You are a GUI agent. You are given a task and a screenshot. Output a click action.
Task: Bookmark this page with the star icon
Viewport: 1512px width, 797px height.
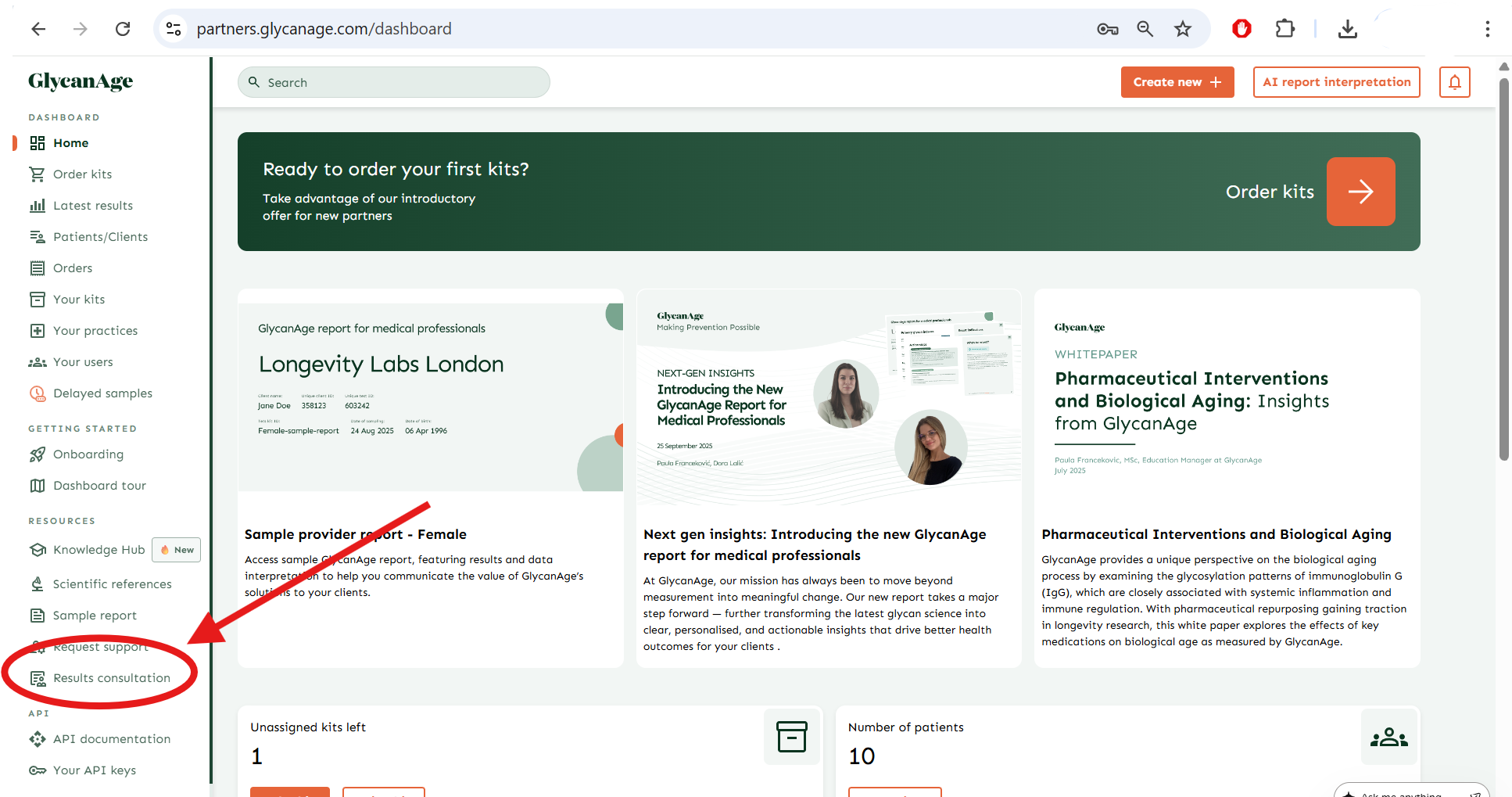point(1182,29)
